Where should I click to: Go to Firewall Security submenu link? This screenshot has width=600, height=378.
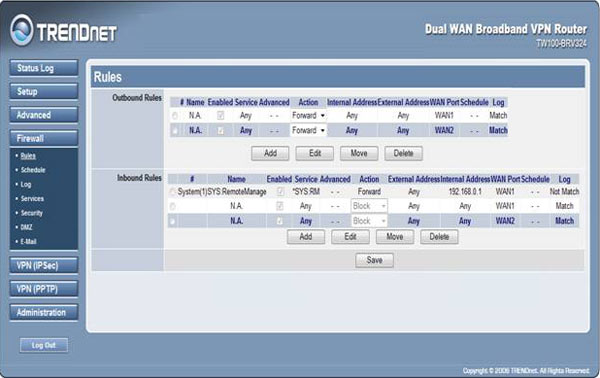[x=32, y=213]
